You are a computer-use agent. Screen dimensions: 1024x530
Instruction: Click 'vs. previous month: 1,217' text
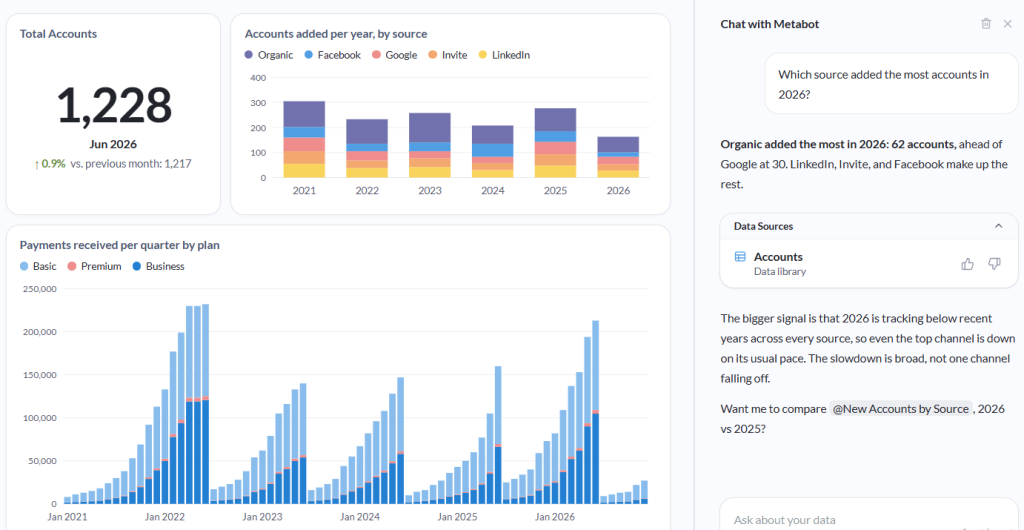coord(131,164)
